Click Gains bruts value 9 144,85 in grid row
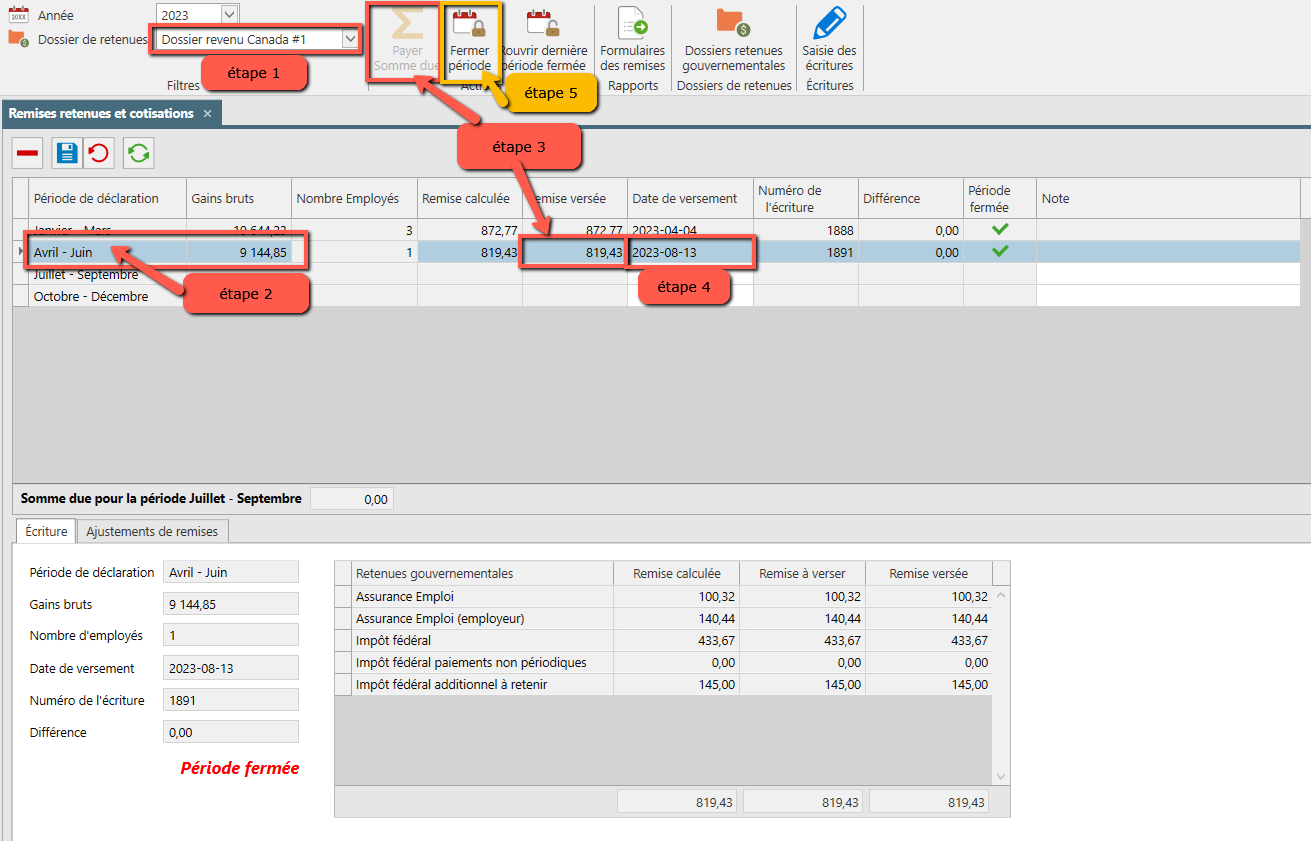The width and height of the screenshot is (1311, 841). [239, 252]
